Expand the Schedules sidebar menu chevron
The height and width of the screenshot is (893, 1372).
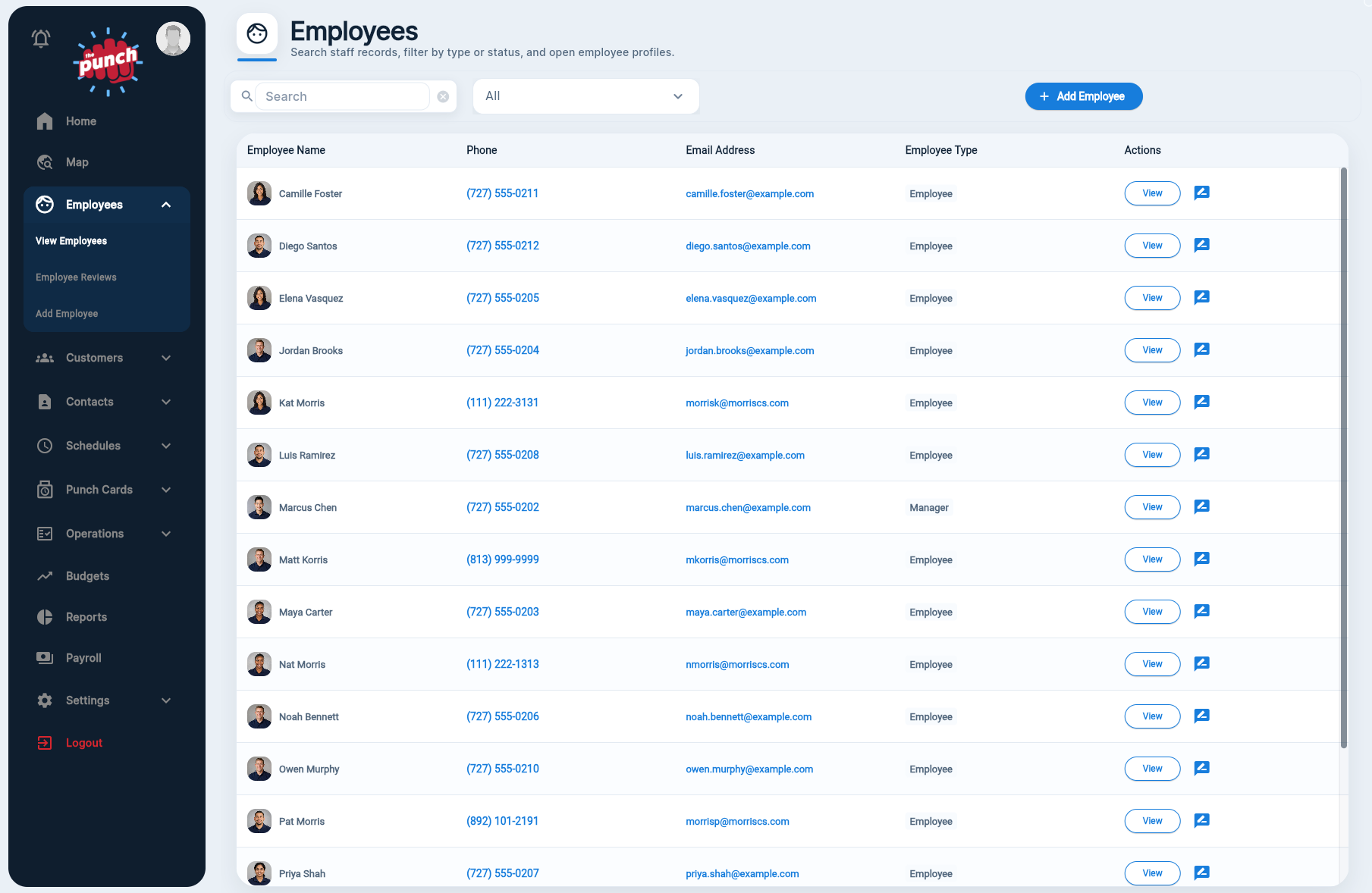pyautogui.click(x=166, y=446)
